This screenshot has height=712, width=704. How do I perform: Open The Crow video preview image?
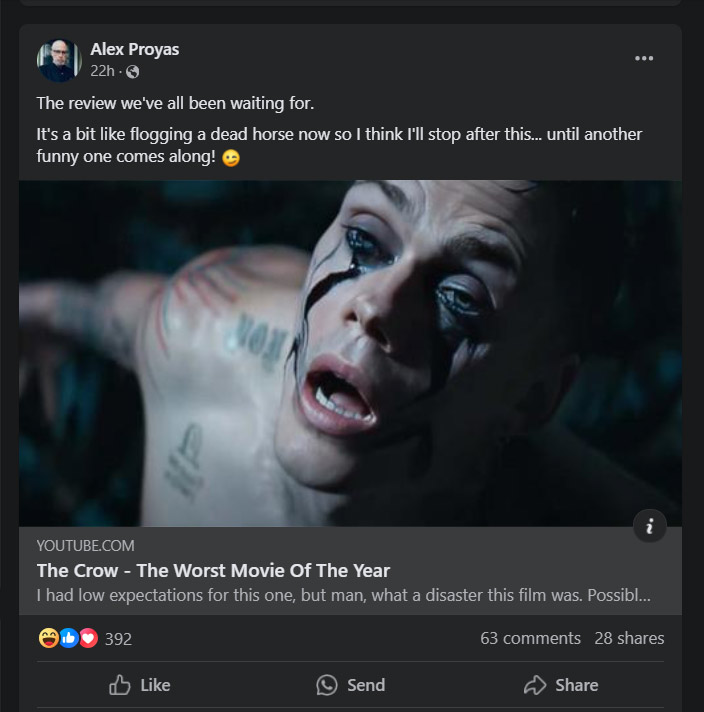click(350, 352)
